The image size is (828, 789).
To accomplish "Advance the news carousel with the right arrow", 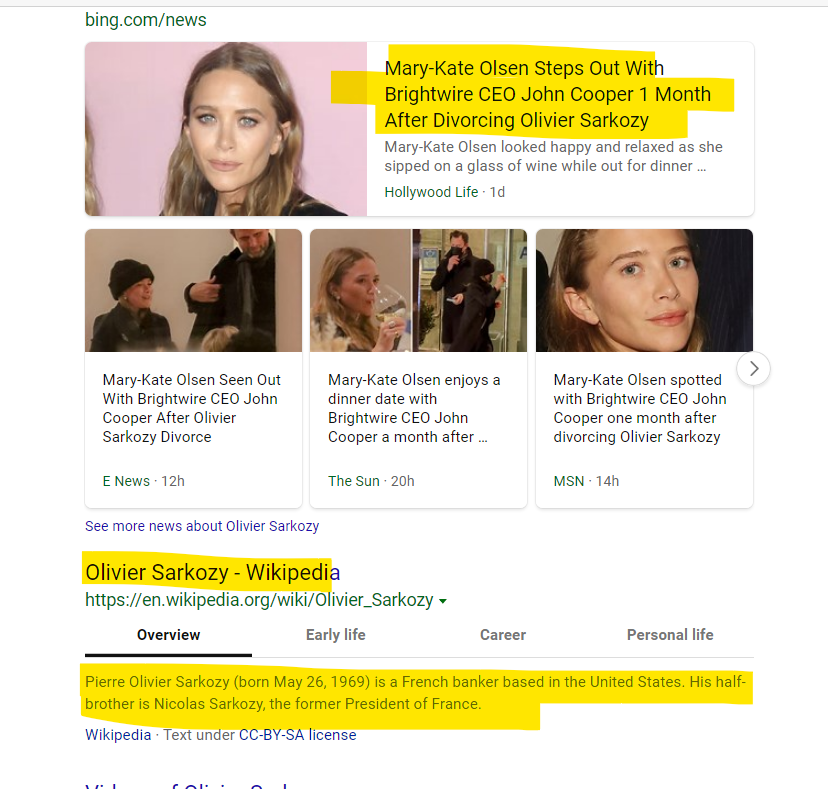I will click(x=754, y=369).
